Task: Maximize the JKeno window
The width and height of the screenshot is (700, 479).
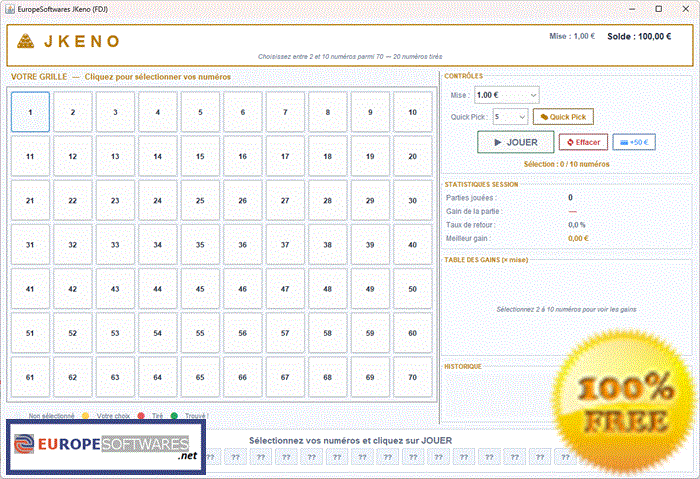Action: [658, 9]
